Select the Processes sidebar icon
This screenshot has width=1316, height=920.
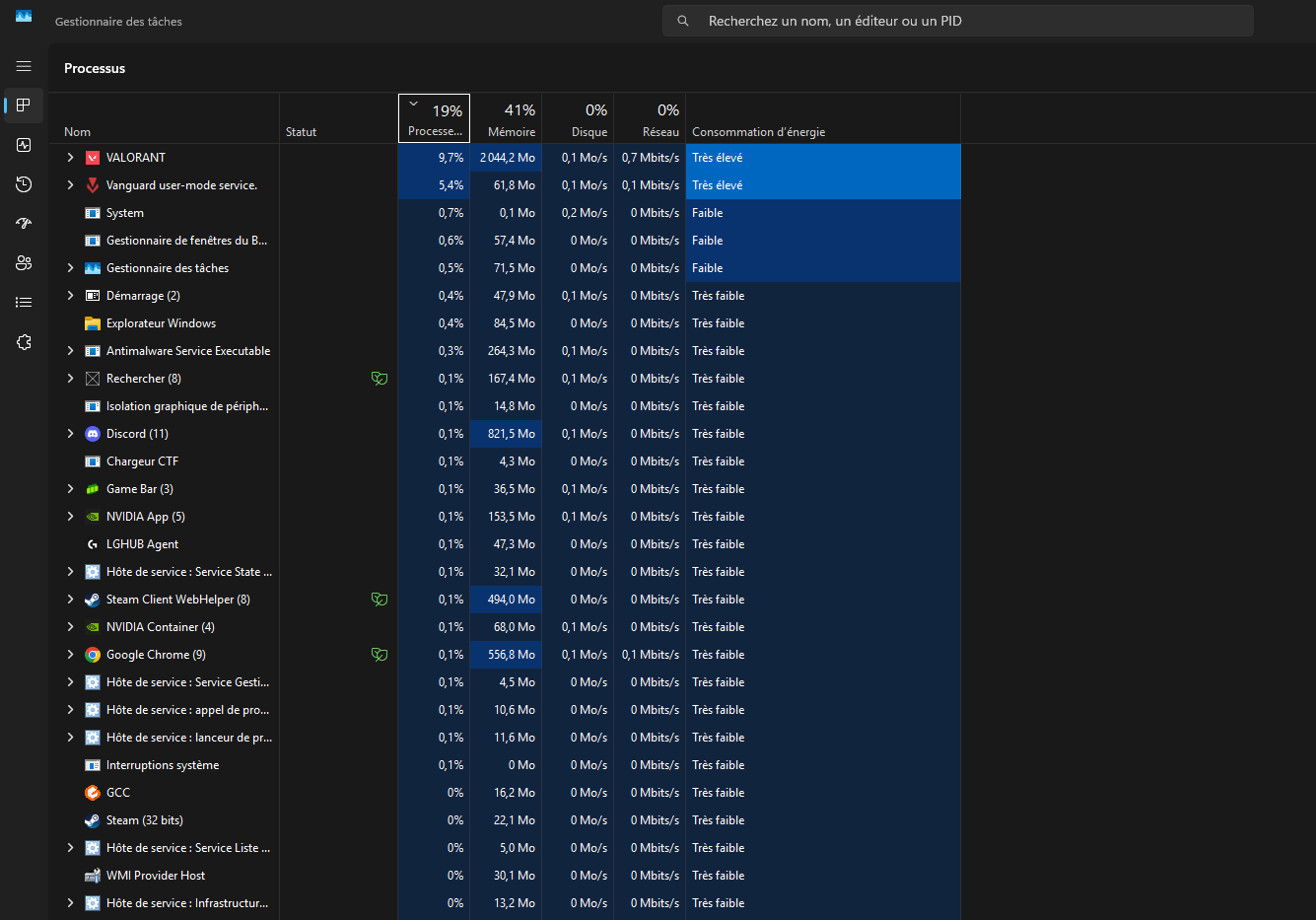point(24,106)
